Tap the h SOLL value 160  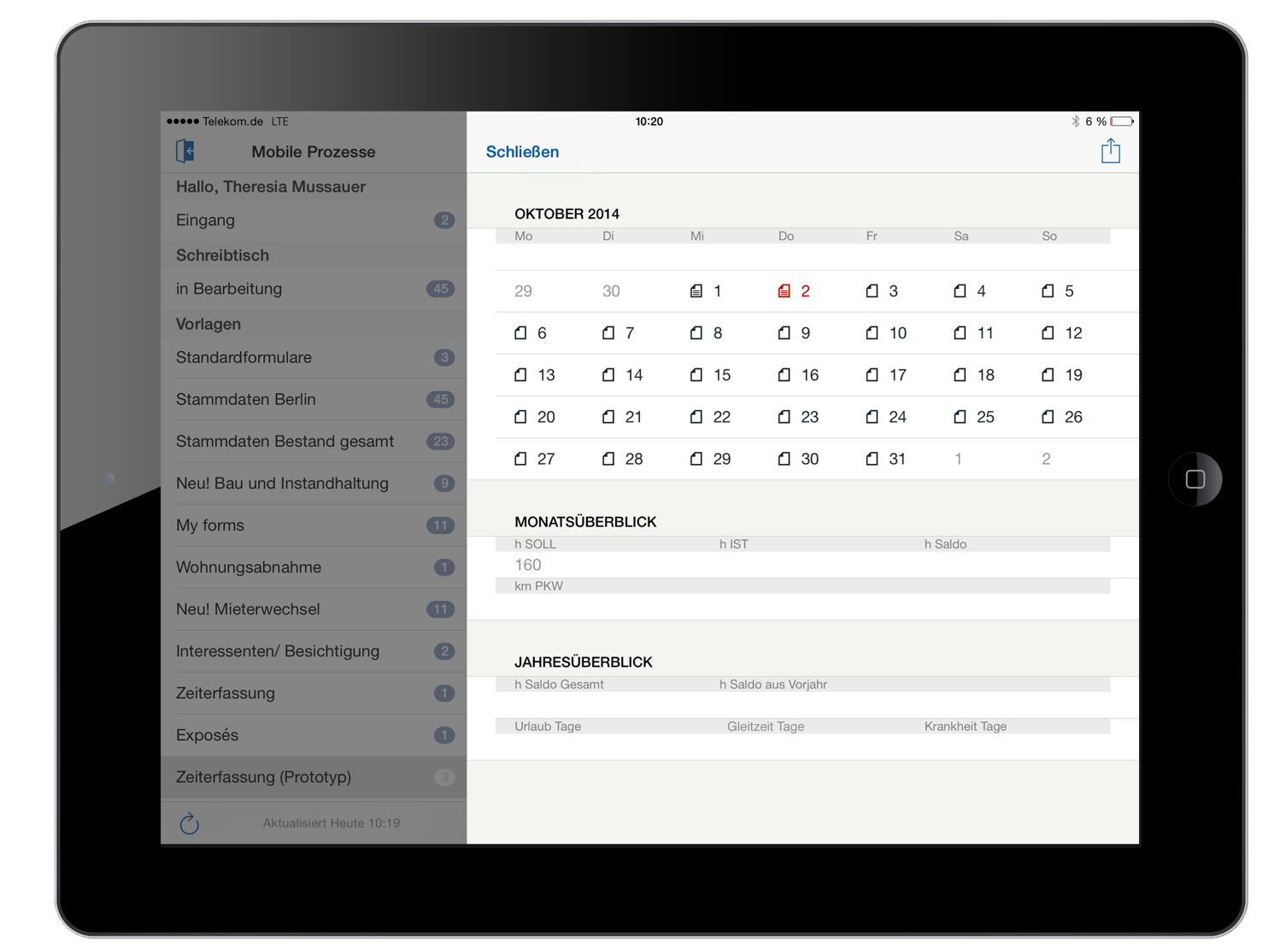(x=528, y=565)
